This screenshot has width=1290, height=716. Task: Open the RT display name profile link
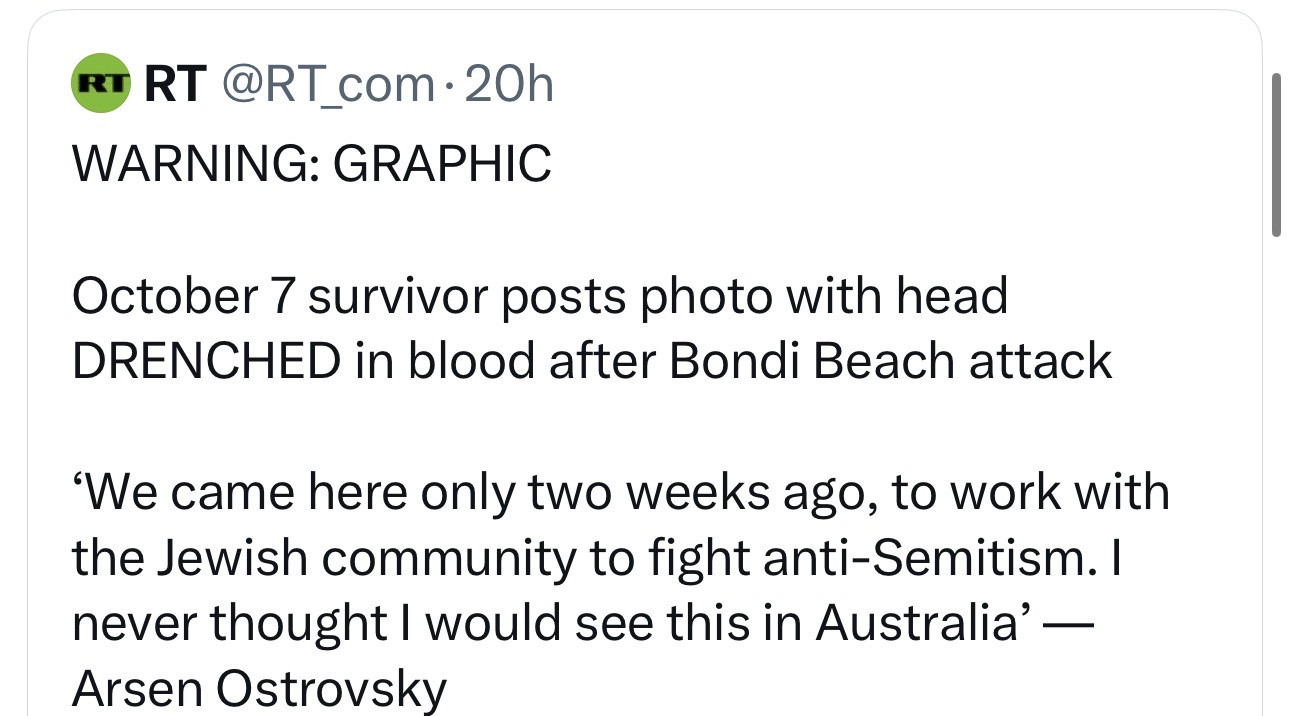coord(176,86)
